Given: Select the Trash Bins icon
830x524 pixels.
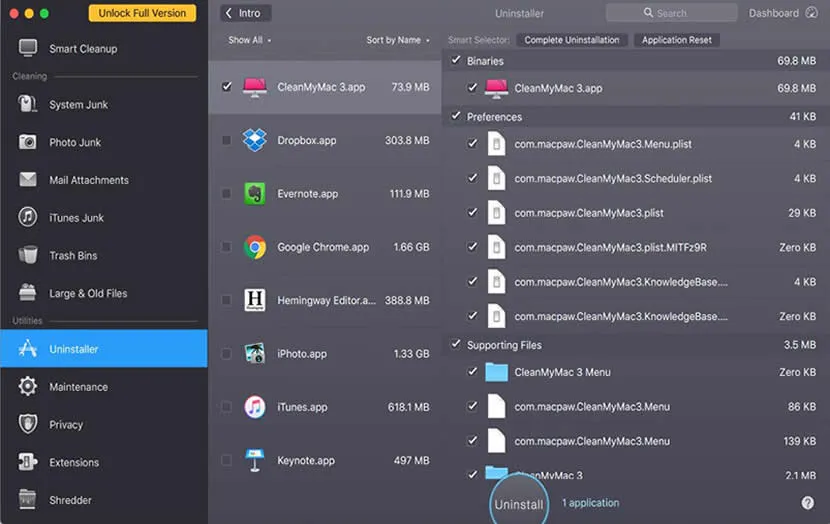Looking at the screenshot, I should (28, 255).
